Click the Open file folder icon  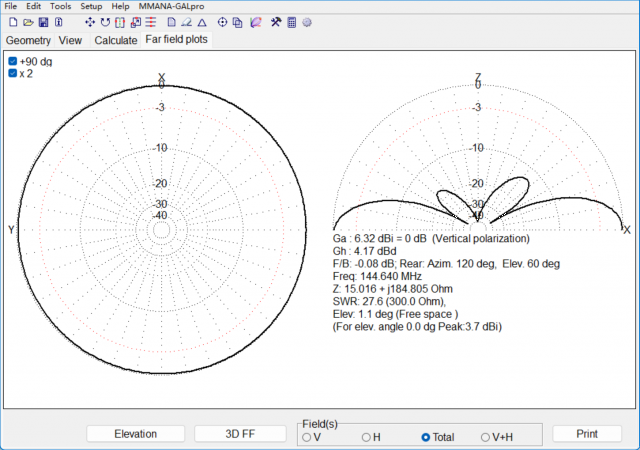28,22
